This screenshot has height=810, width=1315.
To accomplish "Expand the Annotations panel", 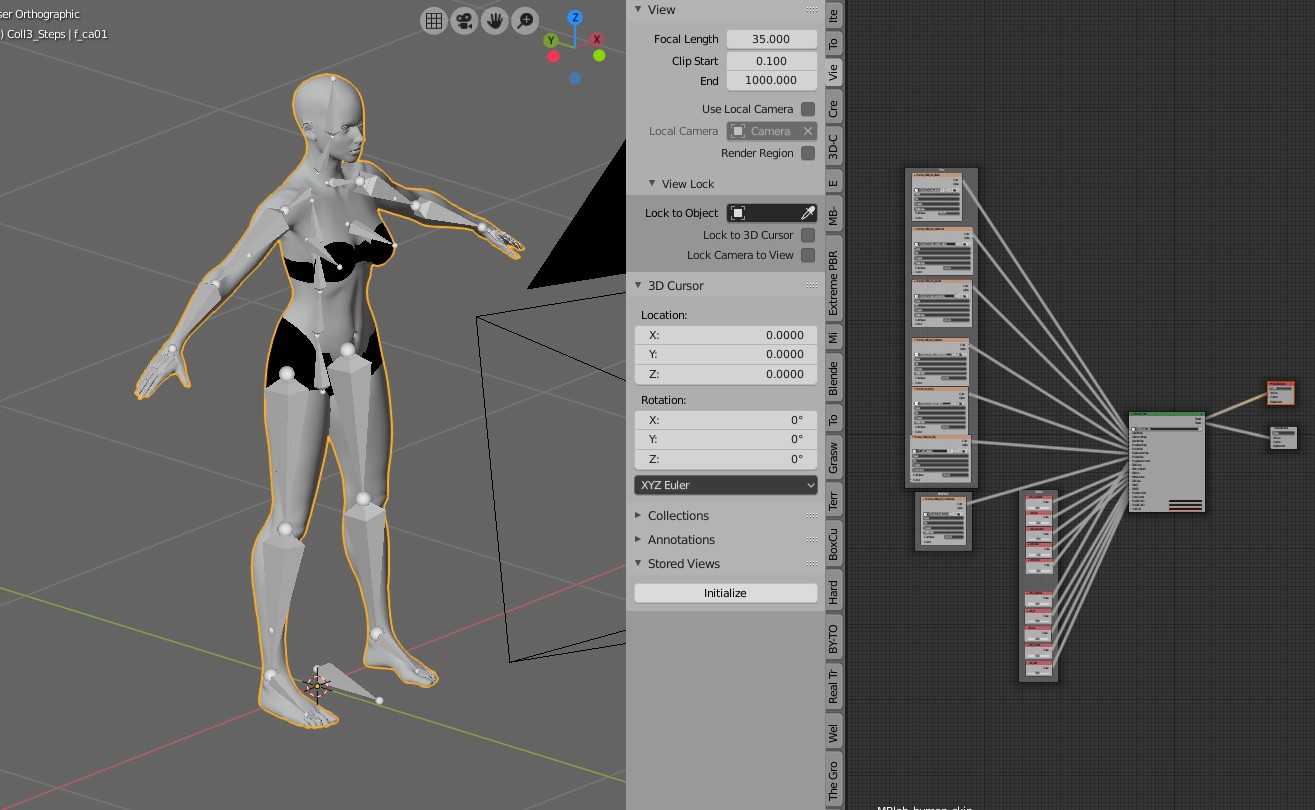I will (x=639, y=540).
